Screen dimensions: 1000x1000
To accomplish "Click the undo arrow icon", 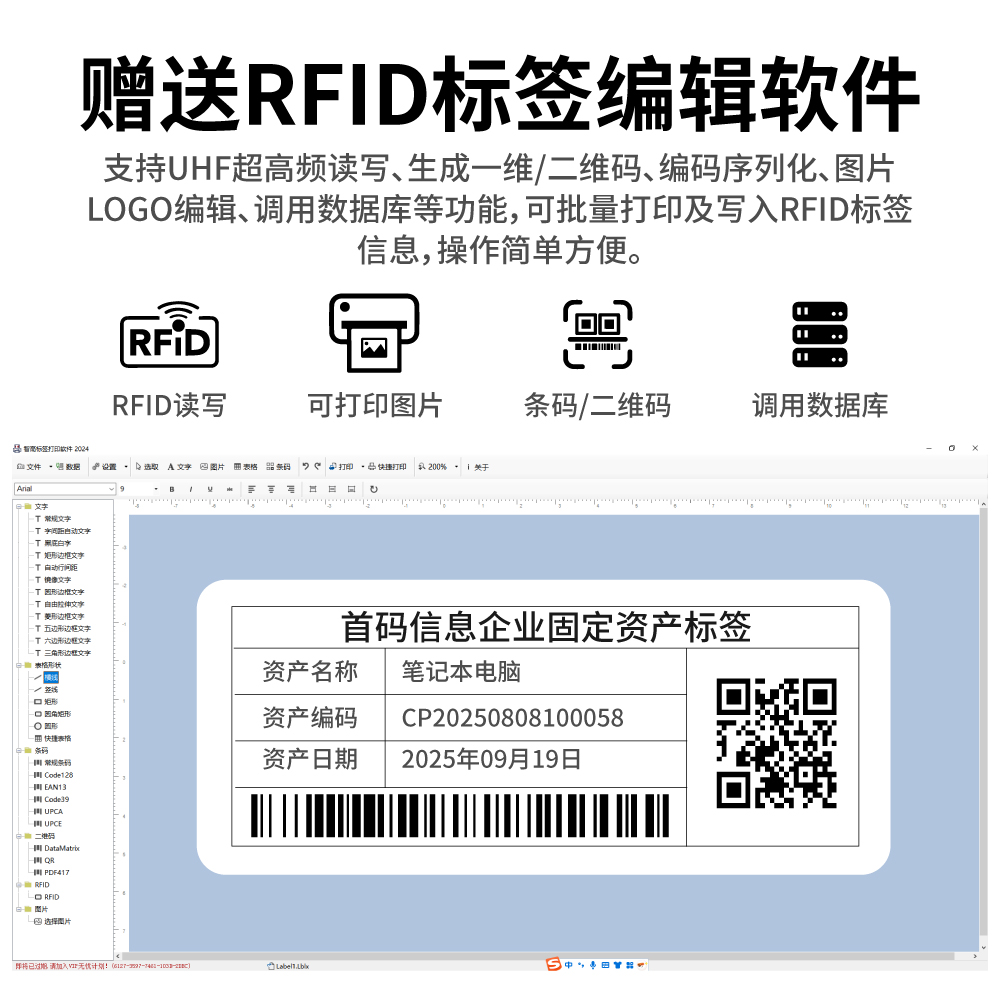I will pos(305,466).
